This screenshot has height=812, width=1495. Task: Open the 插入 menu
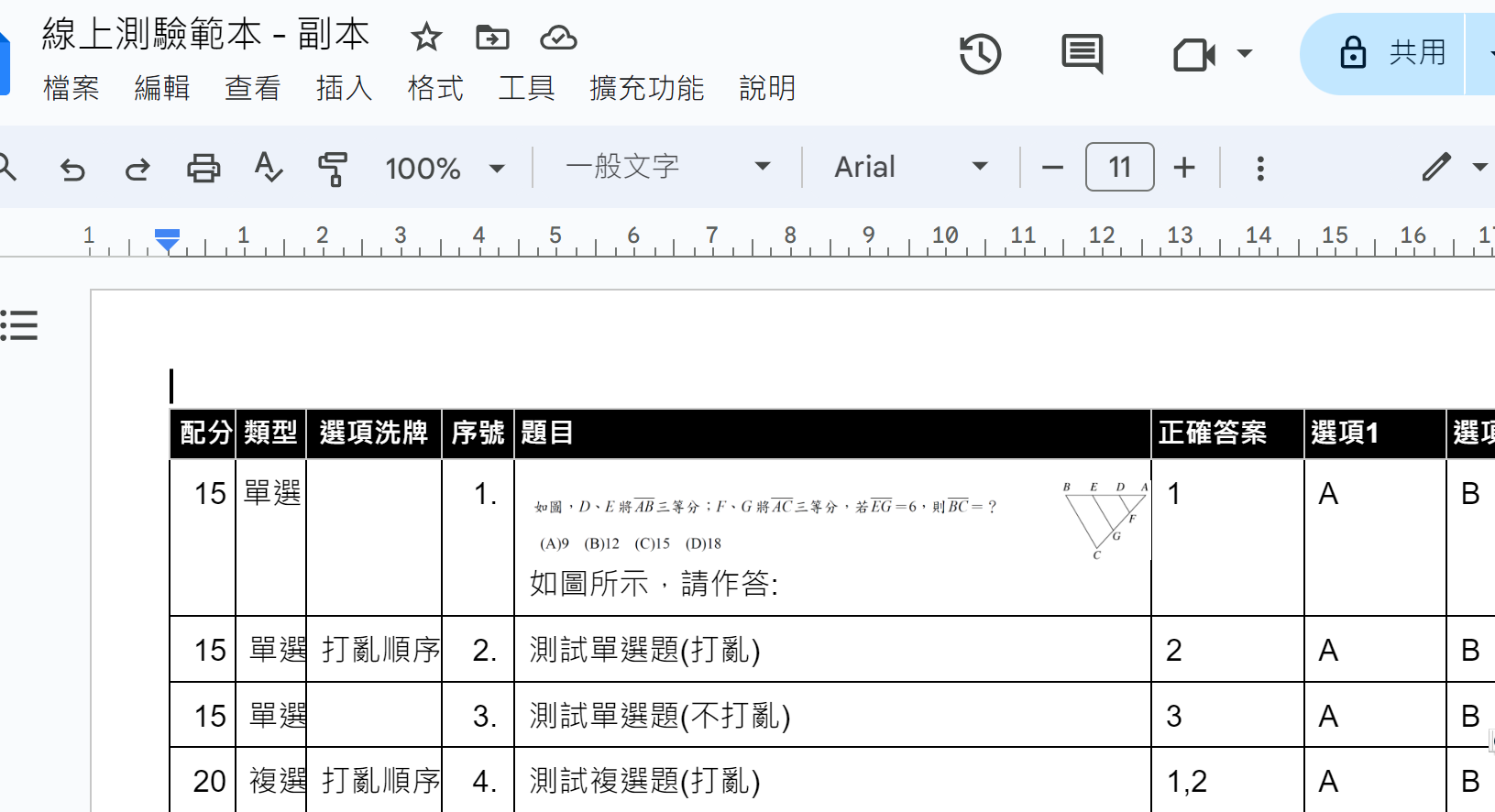pos(344,88)
